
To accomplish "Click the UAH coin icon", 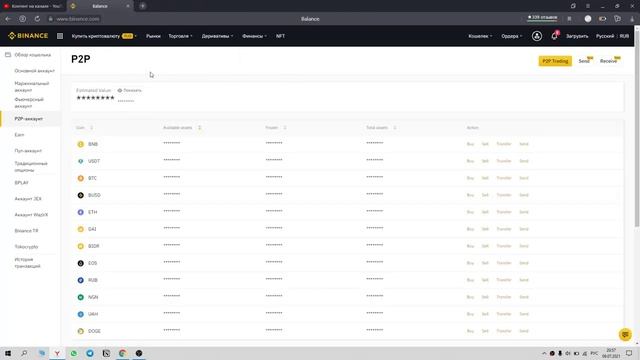I will (x=80, y=314).
